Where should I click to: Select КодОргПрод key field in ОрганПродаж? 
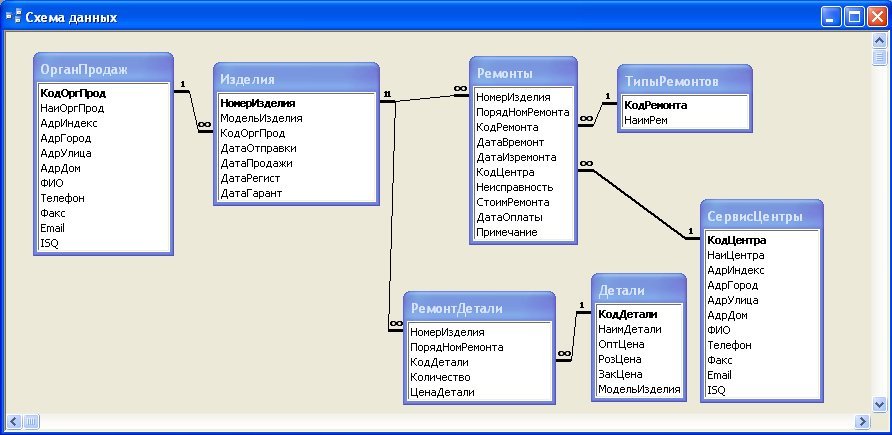[x=73, y=93]
